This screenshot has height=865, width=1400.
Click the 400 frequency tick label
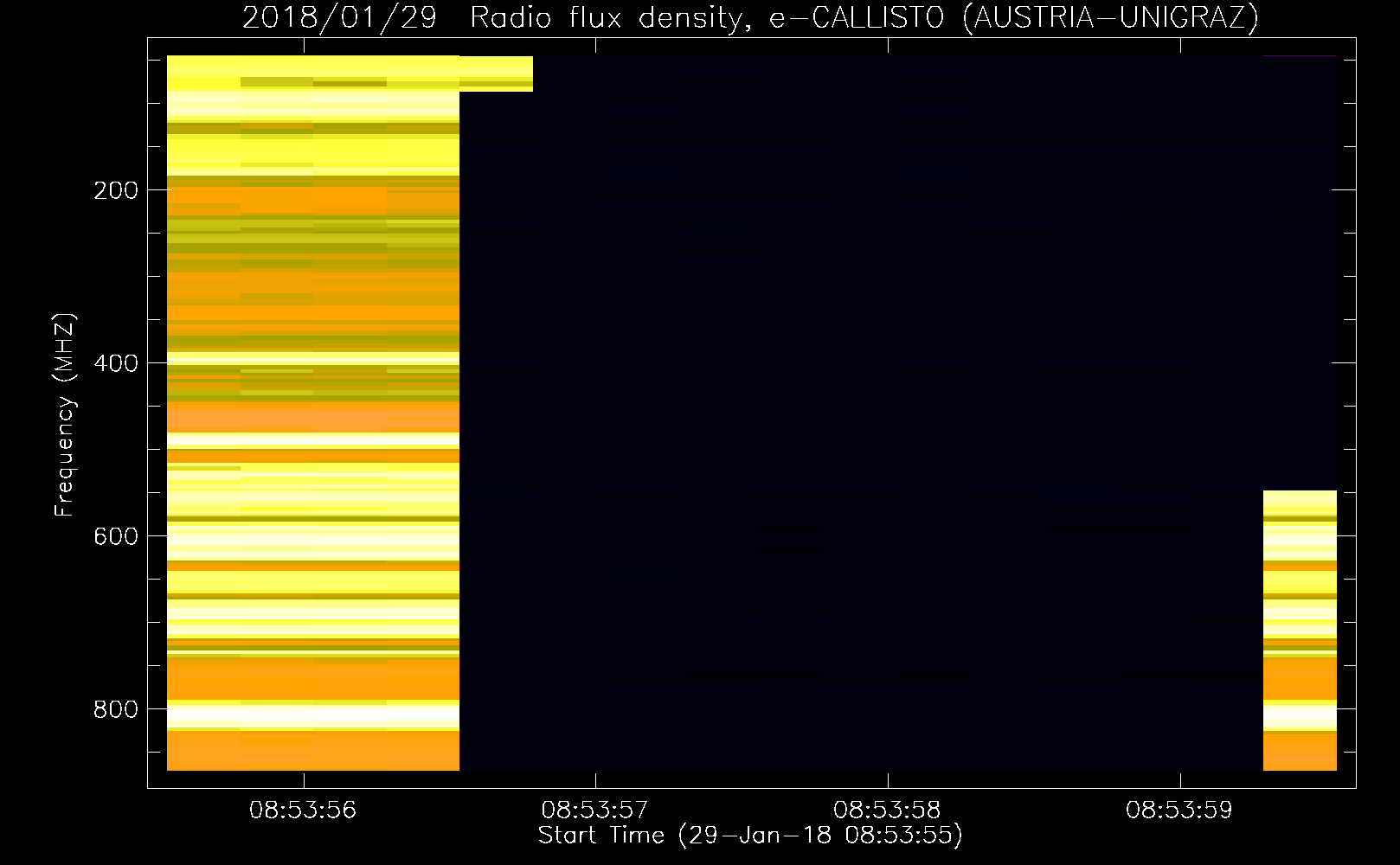[x=116, y=363]
